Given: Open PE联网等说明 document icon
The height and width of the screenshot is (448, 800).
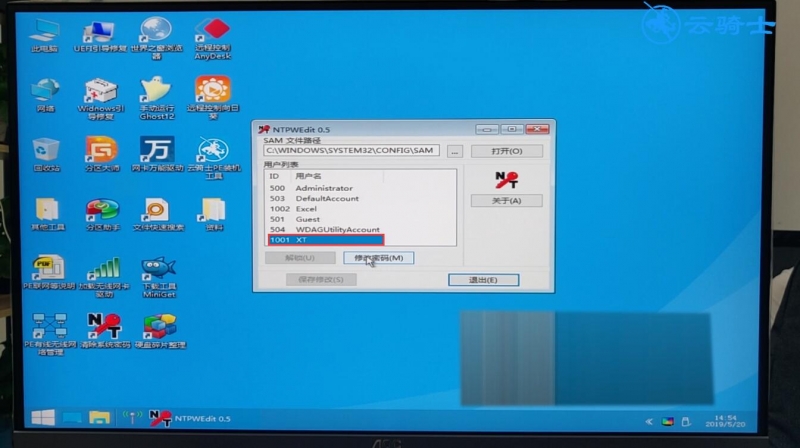Looking at the screenshot, I should tap(49, 272).
